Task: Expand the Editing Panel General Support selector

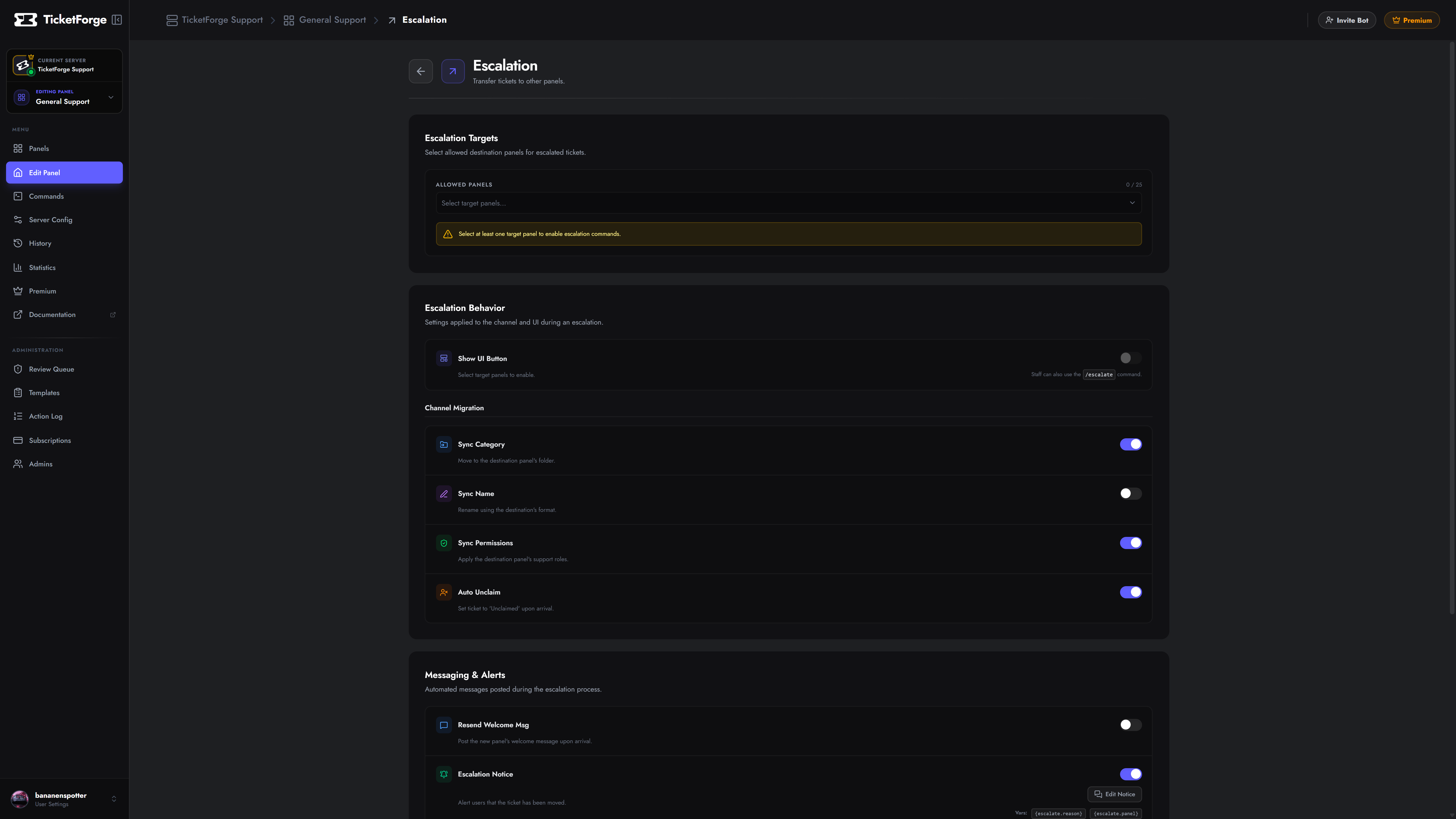Action: 64,97
